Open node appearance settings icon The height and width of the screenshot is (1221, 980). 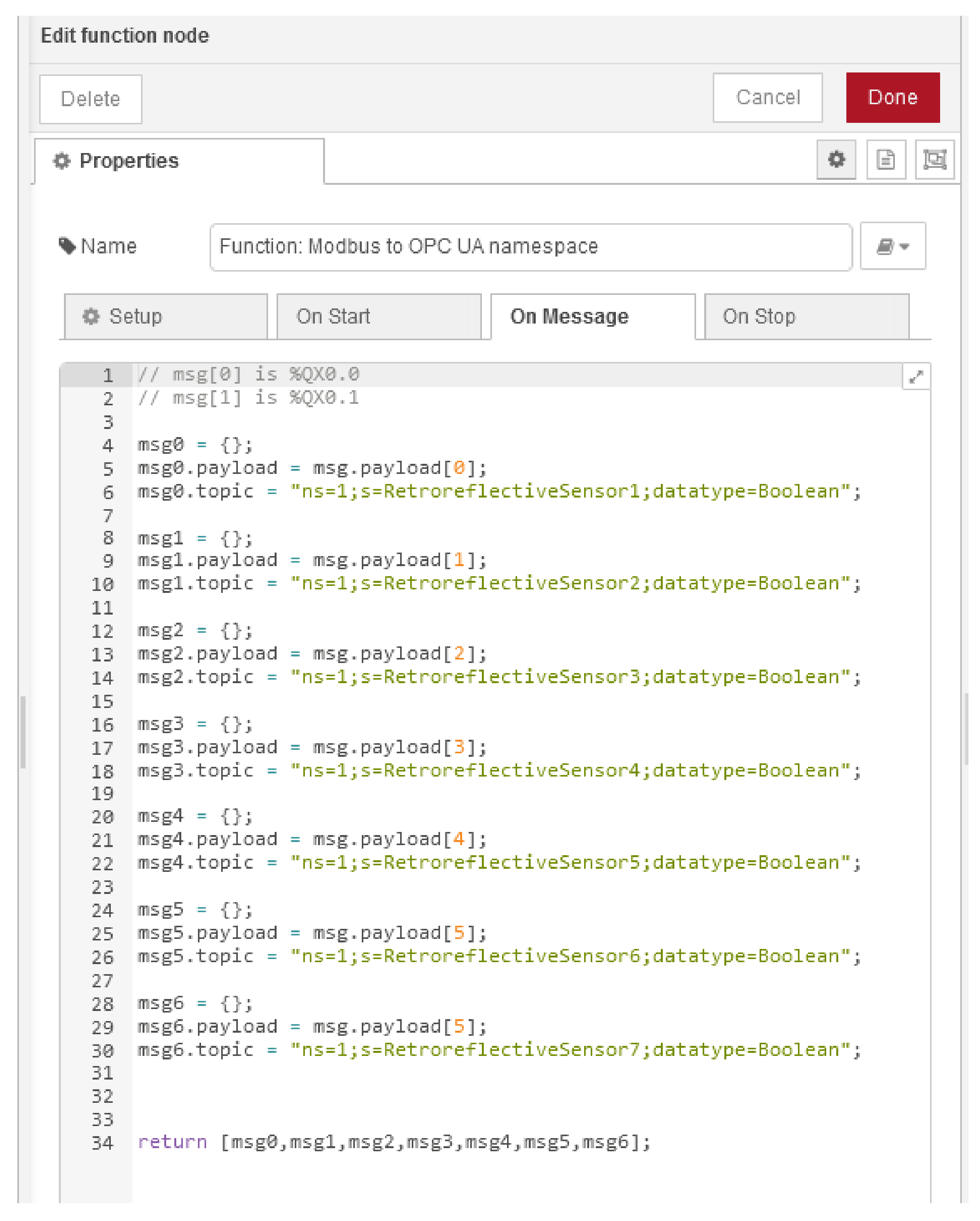tap(935, 160)
